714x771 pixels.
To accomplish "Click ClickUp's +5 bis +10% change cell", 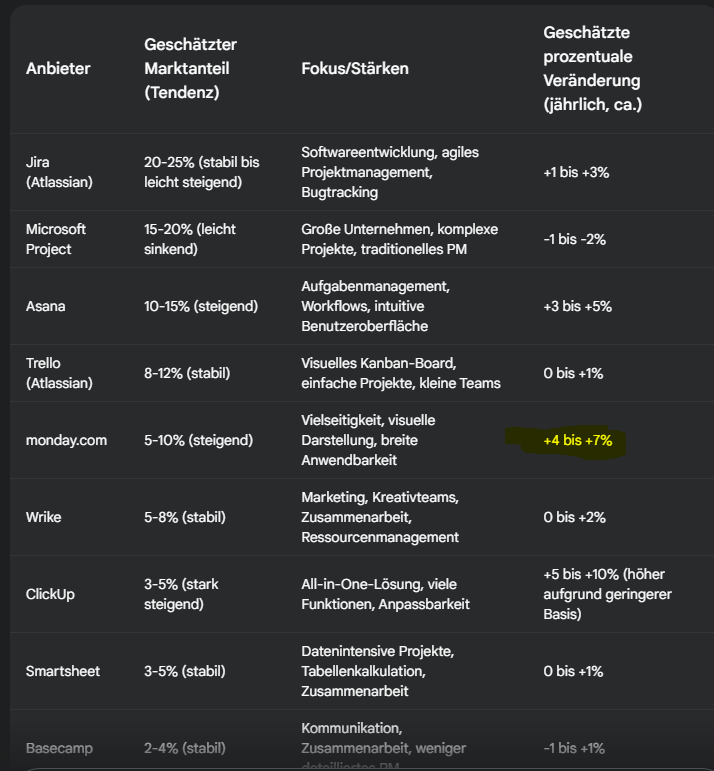I will tap(605, 594).
